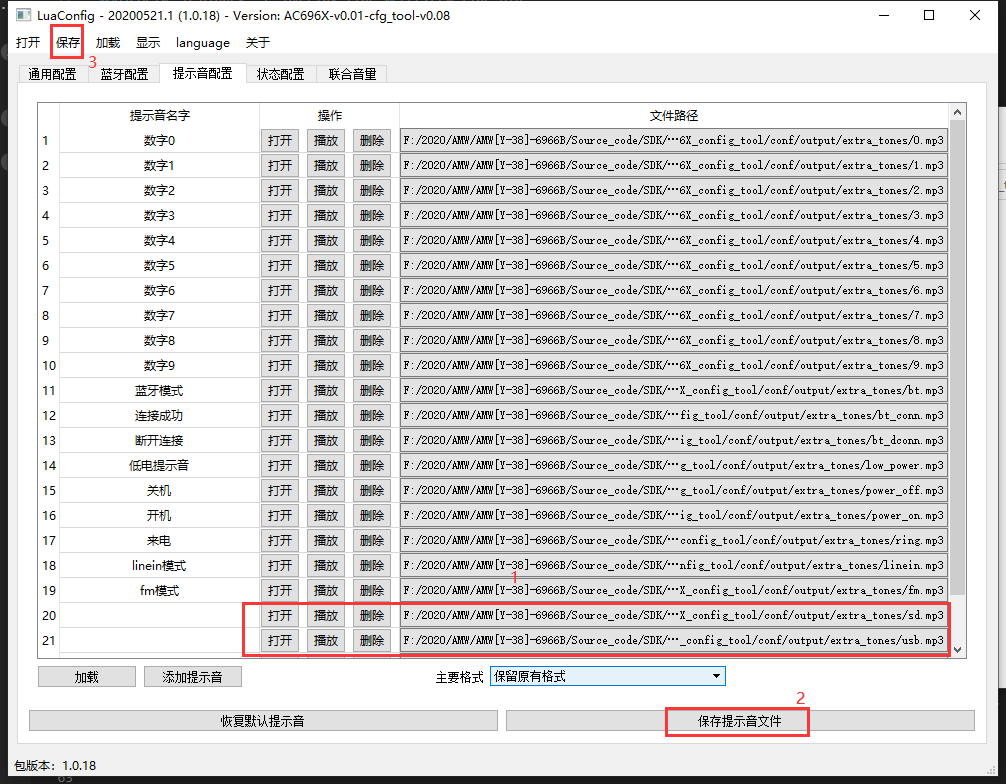
Task: Click the file path field ending in sd.mp3
Action: [674, 616]
